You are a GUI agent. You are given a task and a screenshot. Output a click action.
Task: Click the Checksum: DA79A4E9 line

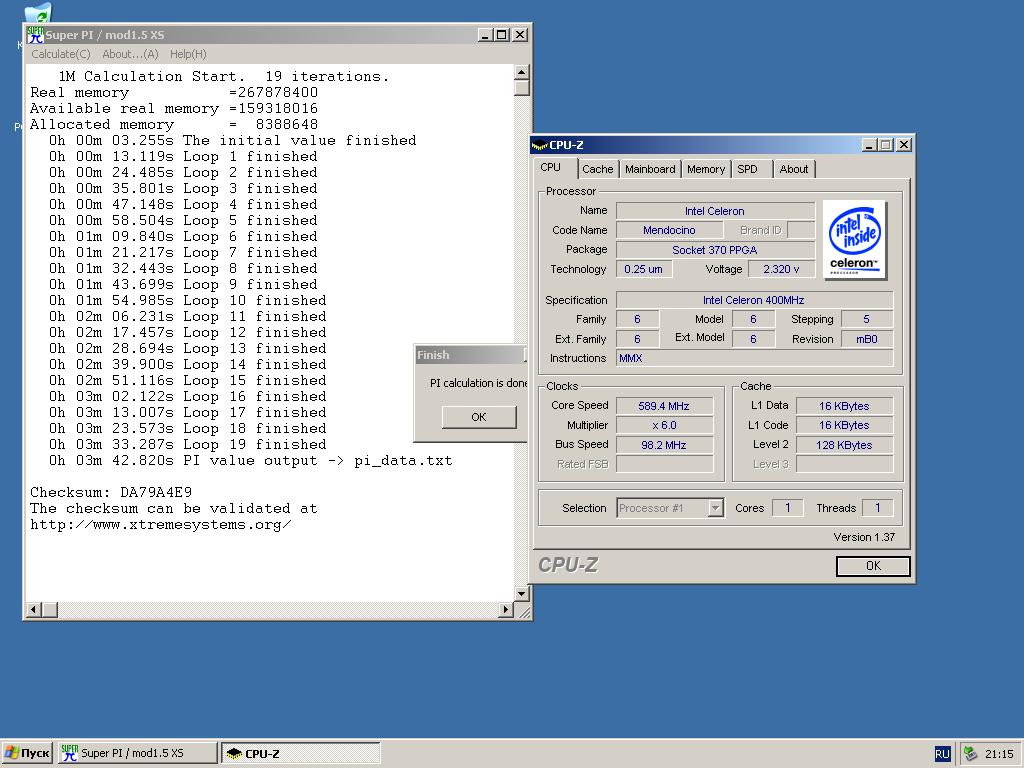click(111, 492)
